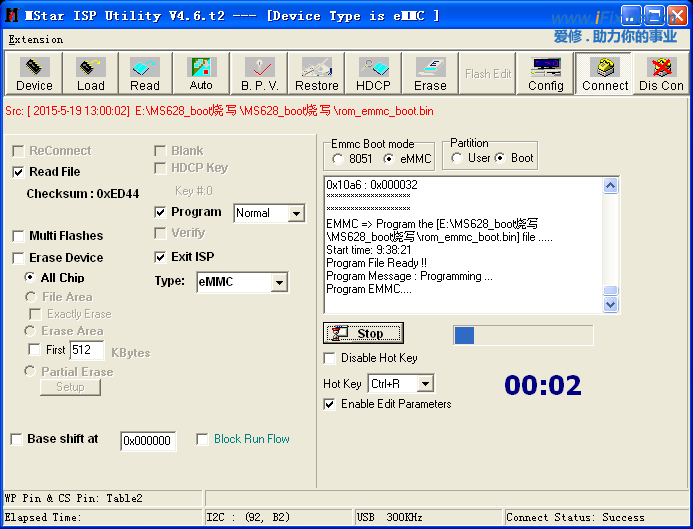Click the Restore toolbar icon
The image size is (693, 529).
(317, 73)
